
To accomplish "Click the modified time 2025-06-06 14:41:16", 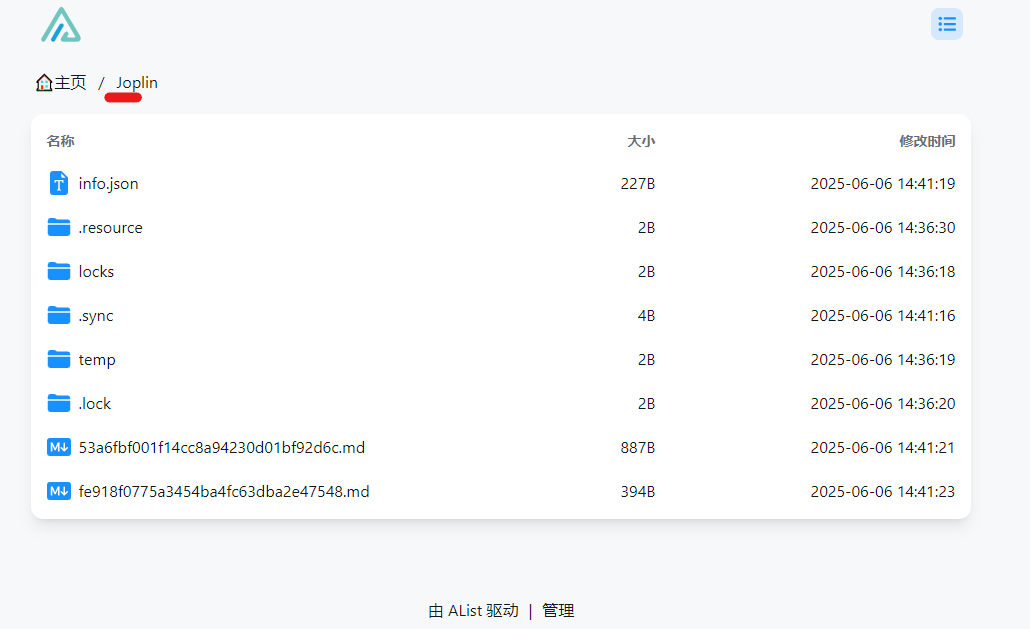I will click(883, 315).
